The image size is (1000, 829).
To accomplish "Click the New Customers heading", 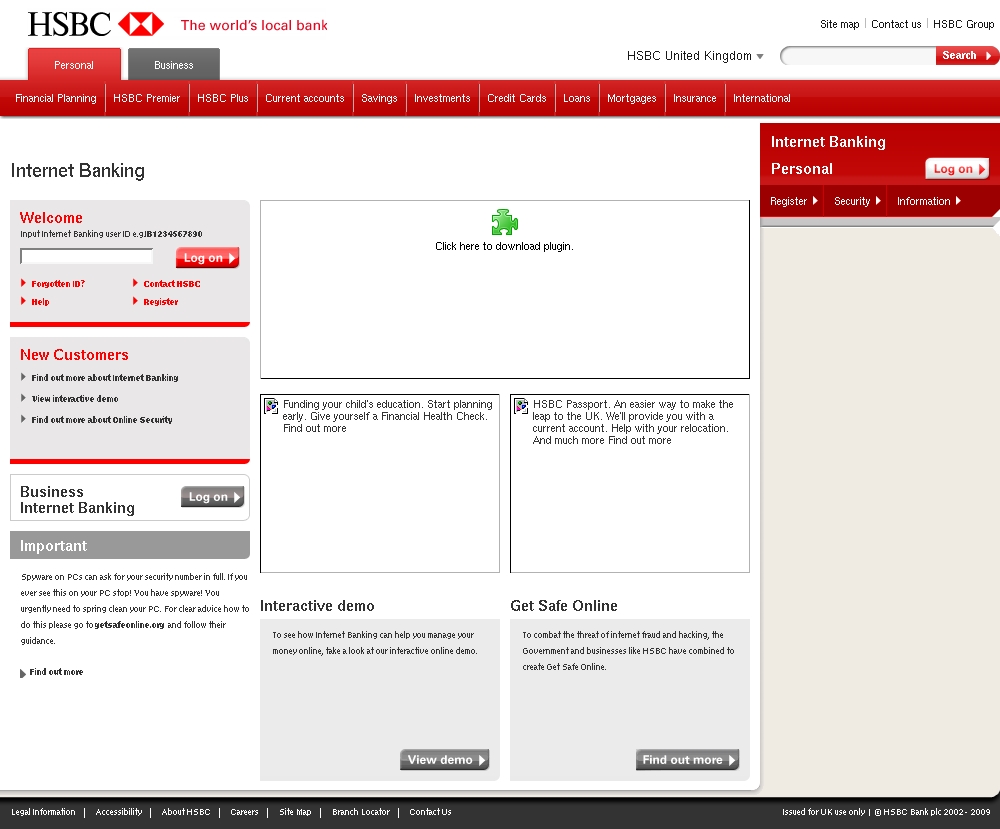I will point(74,355).
